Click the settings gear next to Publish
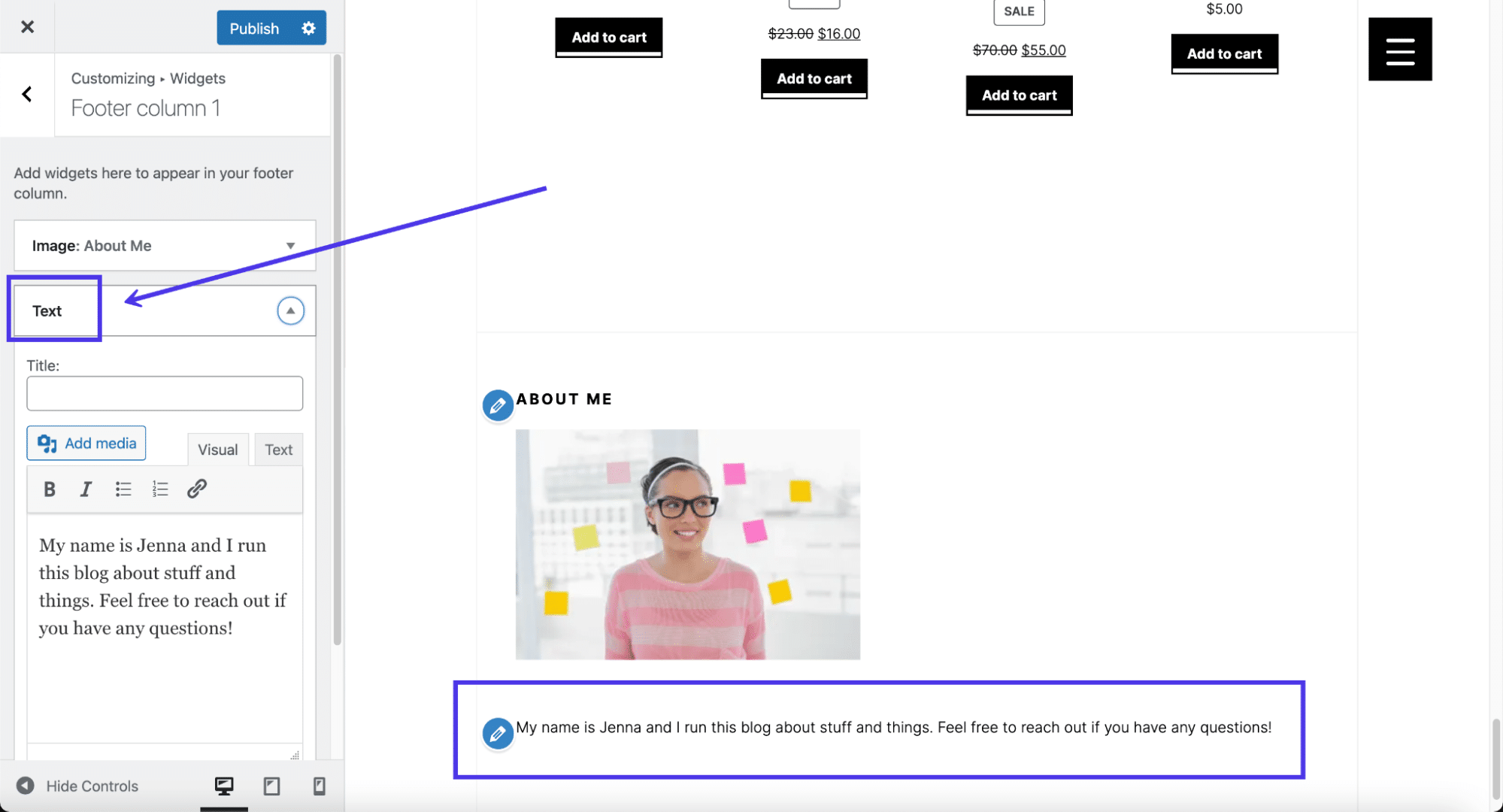This screenshot has height=812, width=1503. pyautogui.click(x=308, y=27)
